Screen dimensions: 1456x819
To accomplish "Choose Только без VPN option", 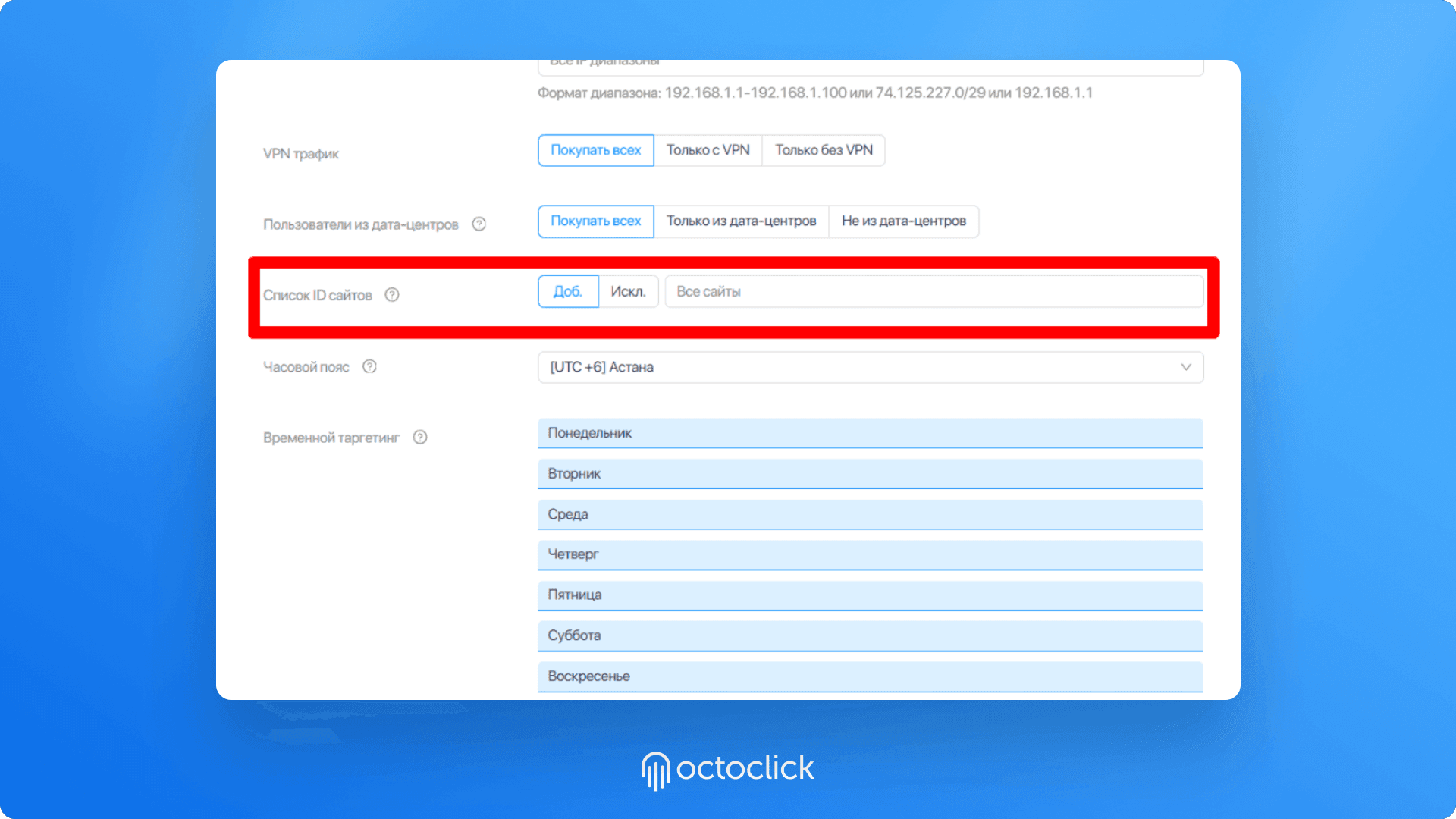I will click(x=824, y=150).
